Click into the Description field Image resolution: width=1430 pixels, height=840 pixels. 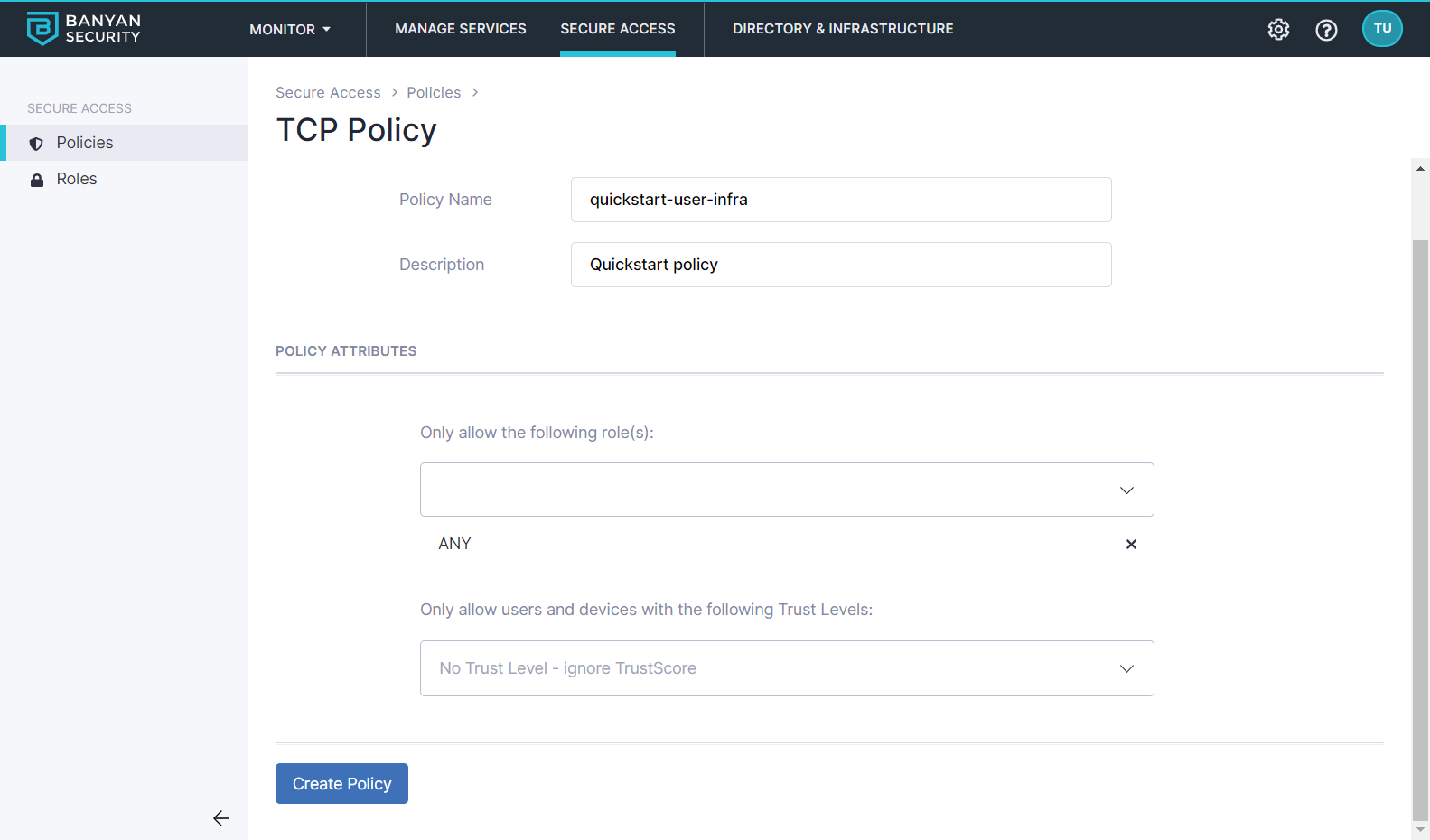click(840, 265)
